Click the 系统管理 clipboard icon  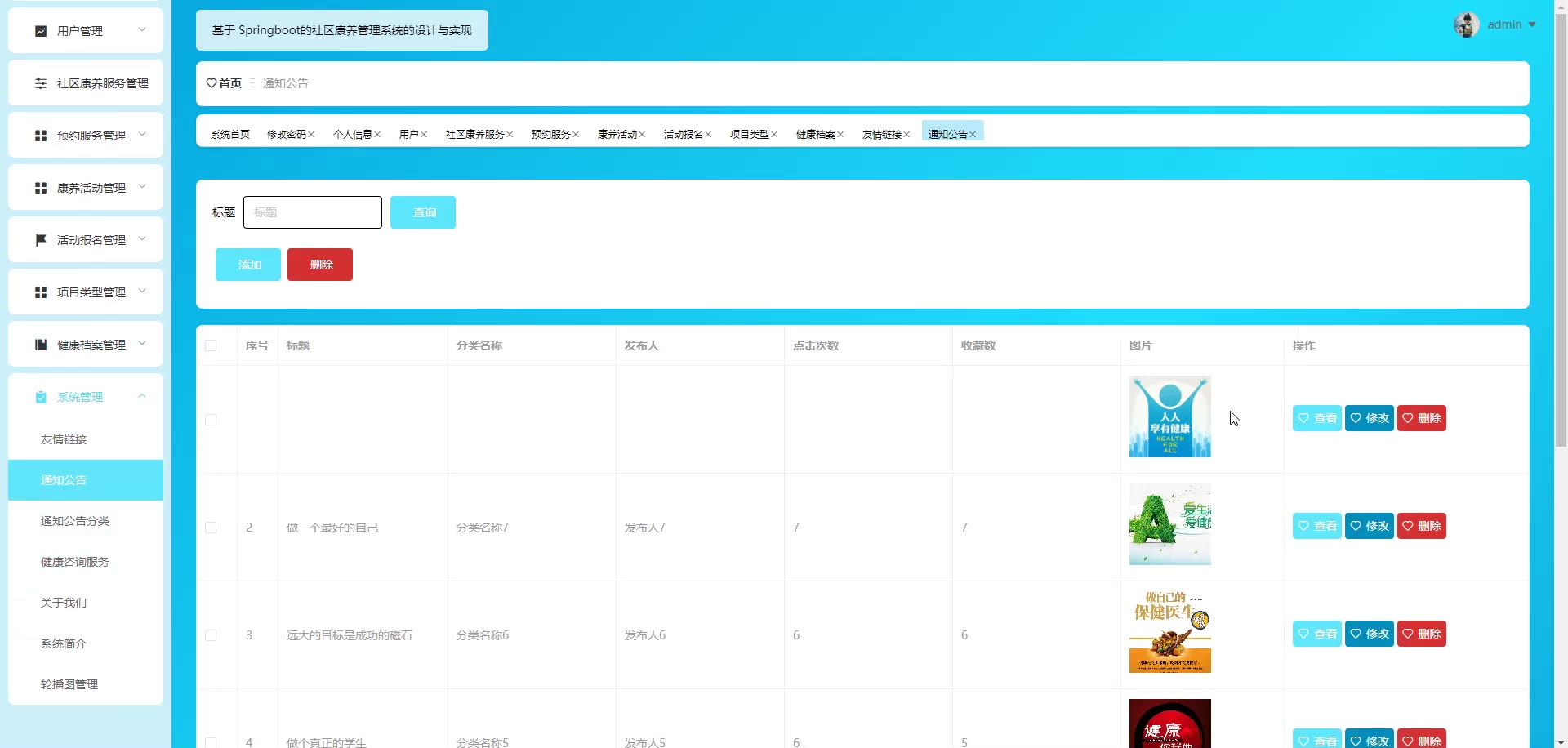point(41,397)
